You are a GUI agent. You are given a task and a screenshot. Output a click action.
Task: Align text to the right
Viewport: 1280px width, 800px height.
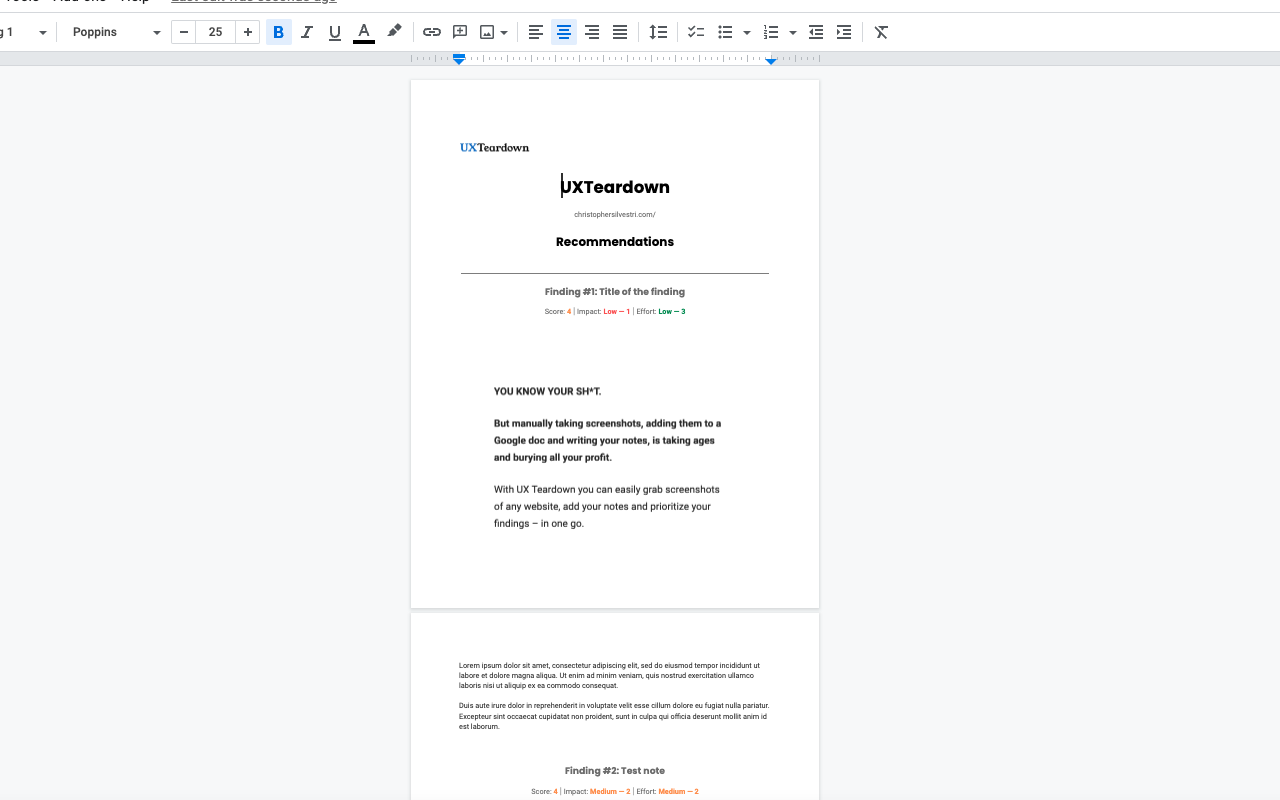point(592,32)
